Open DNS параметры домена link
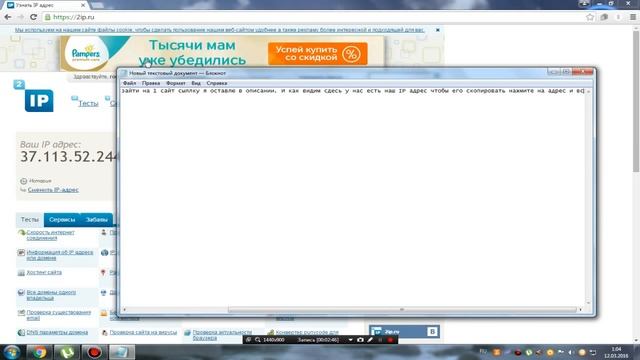The width and height of the screenshot is (640, 360). coord(57,332)
